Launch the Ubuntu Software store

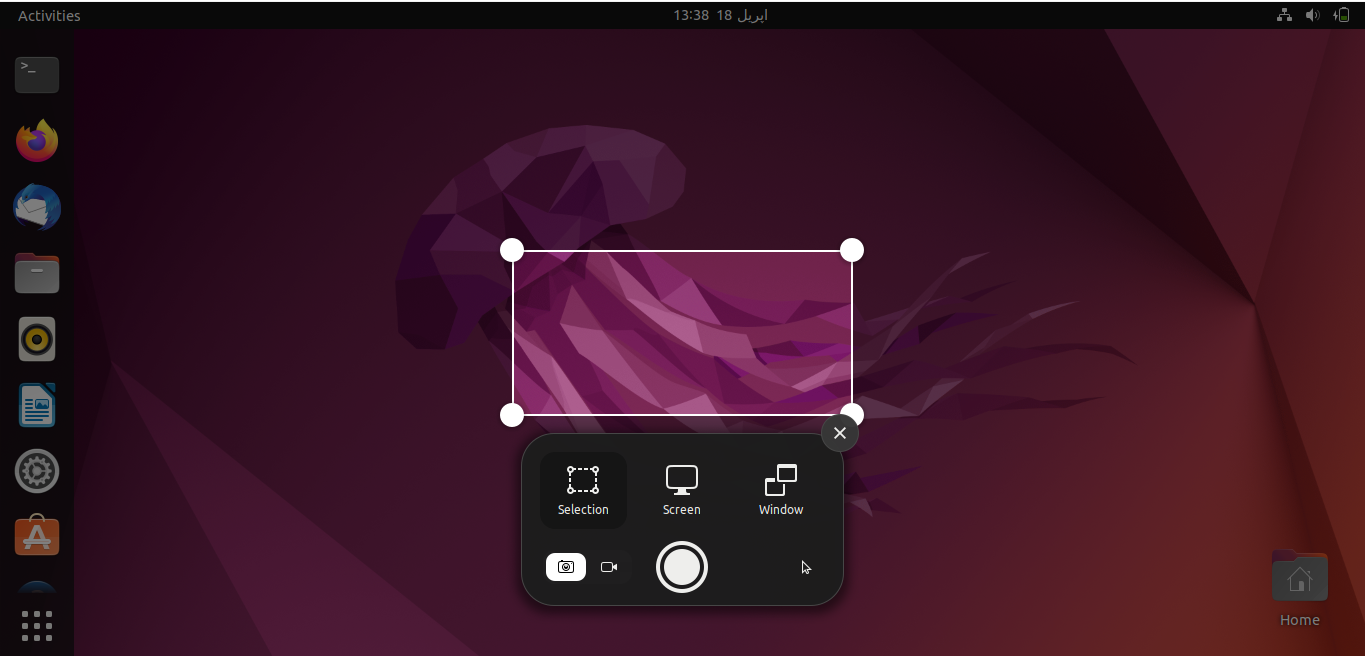pos(37,536)
